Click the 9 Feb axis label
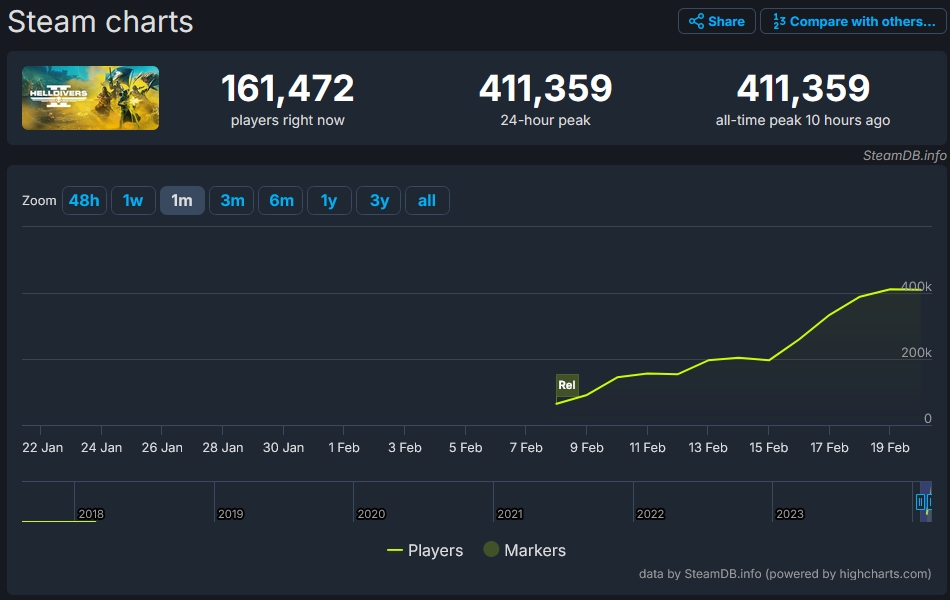Viewport: 950px width, 600px height. click(x=586, y=447)
